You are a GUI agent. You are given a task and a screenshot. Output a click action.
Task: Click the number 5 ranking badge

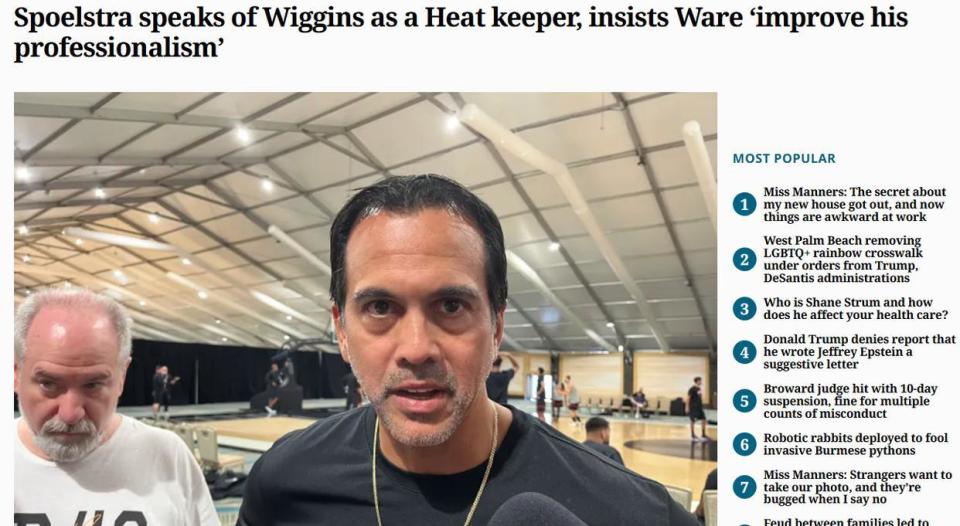click(744, 401)
